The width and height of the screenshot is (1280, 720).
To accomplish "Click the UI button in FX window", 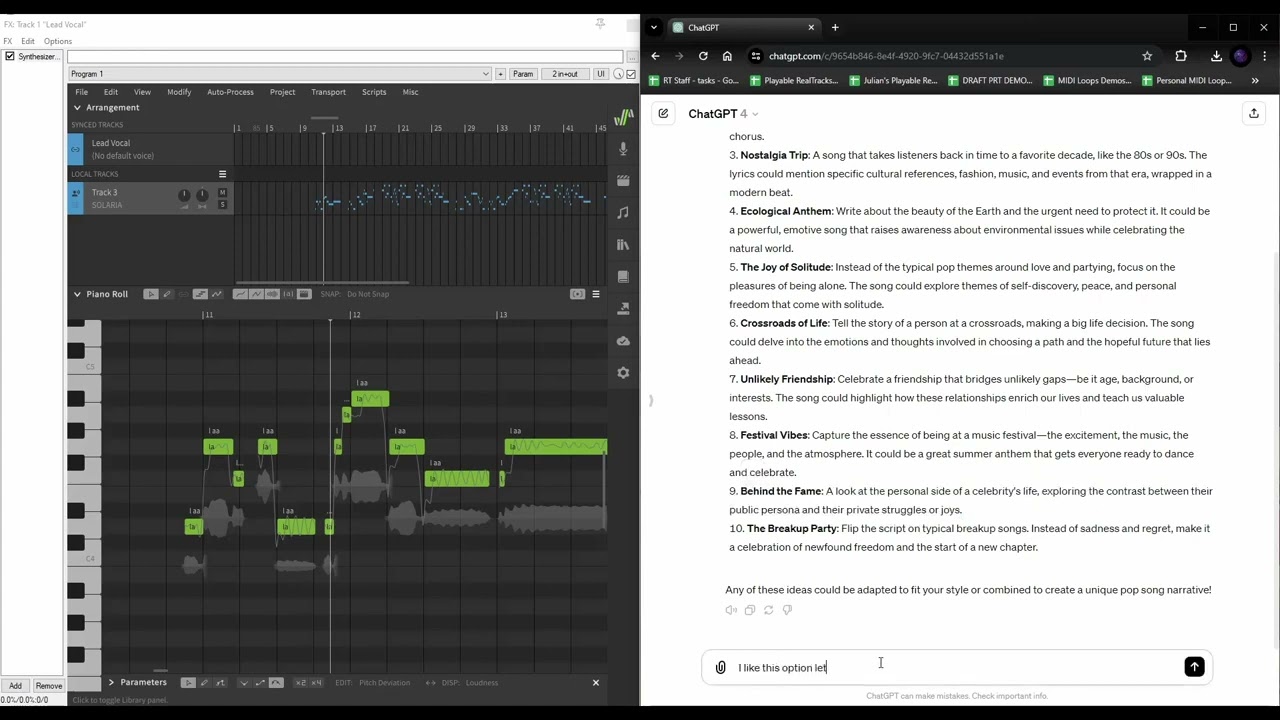I will pos(601,74).
